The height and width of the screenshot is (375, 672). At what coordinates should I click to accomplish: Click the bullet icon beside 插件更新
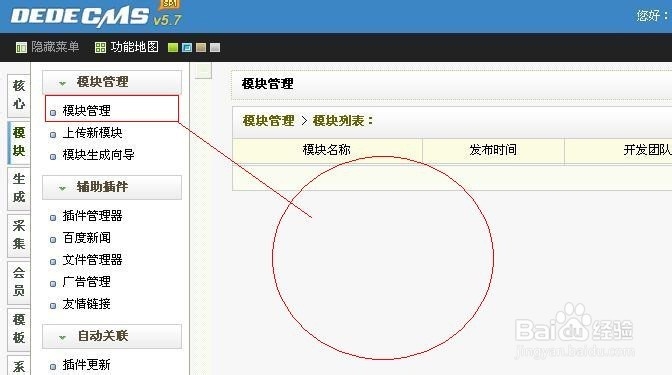point(53,366)
